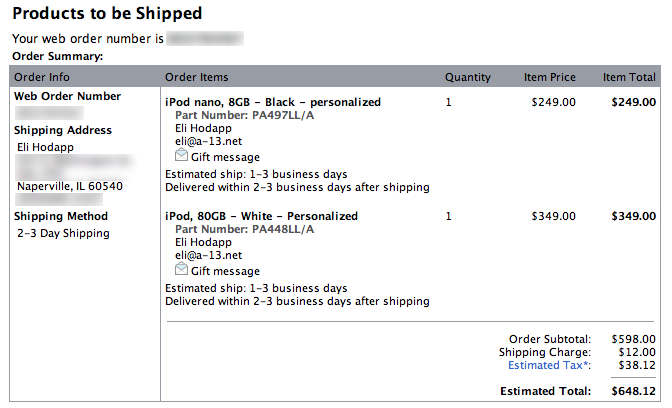Image resolution: width=672 pixels, height=408 pixels.
Task: Click the 2-3 Day Shipping method text
Action: 64,233
